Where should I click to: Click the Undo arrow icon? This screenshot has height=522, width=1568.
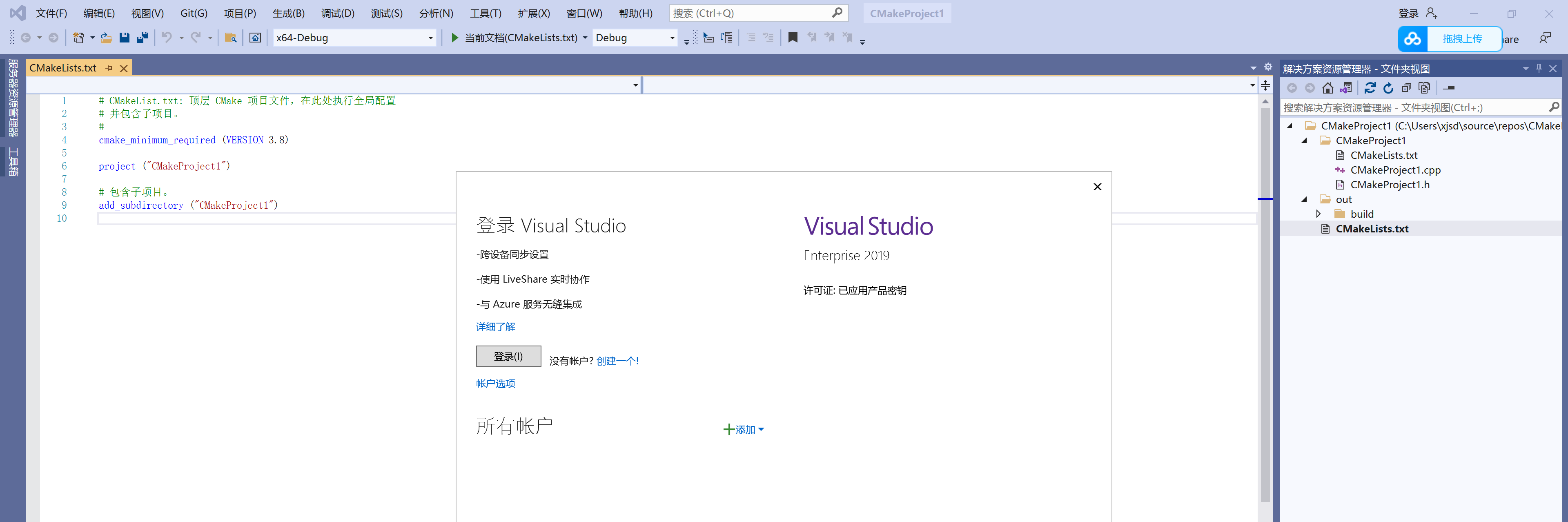pos(167,38)
